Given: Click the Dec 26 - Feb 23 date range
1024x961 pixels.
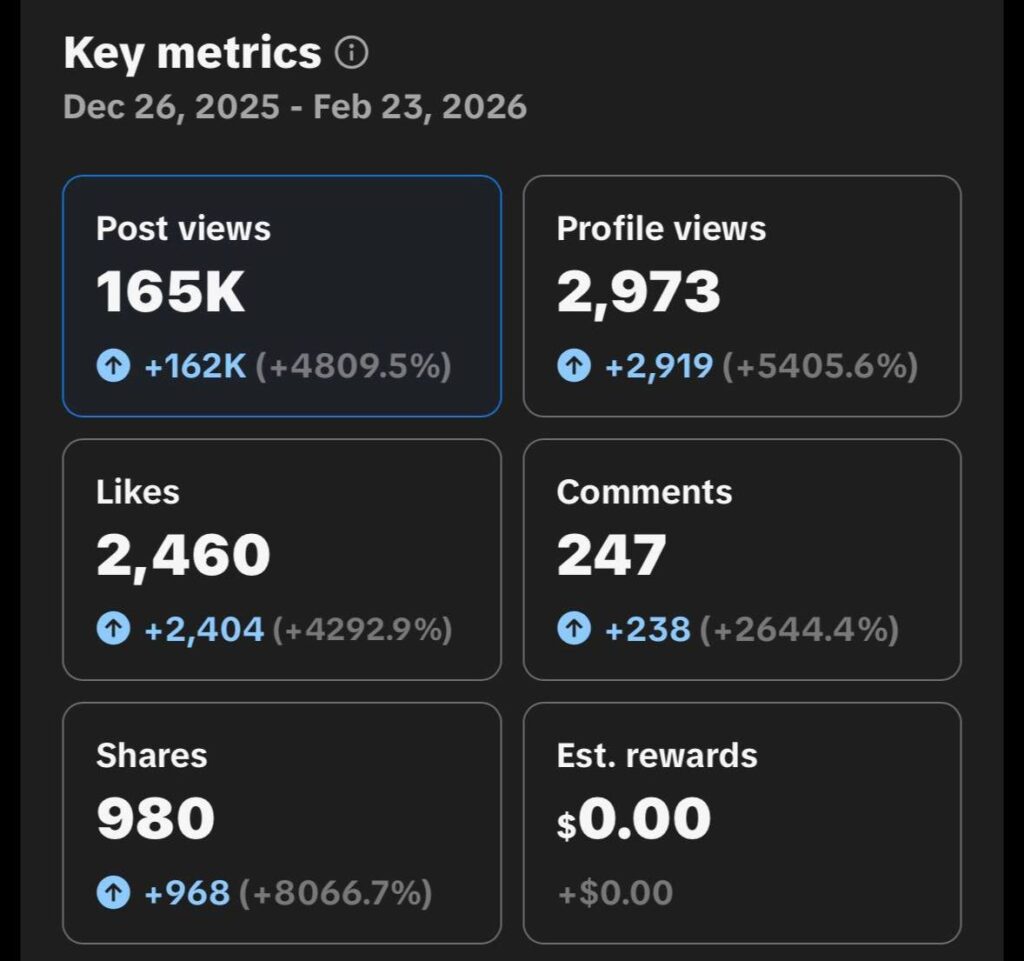Looking at the screenshot, I should [x=295, y=107].
